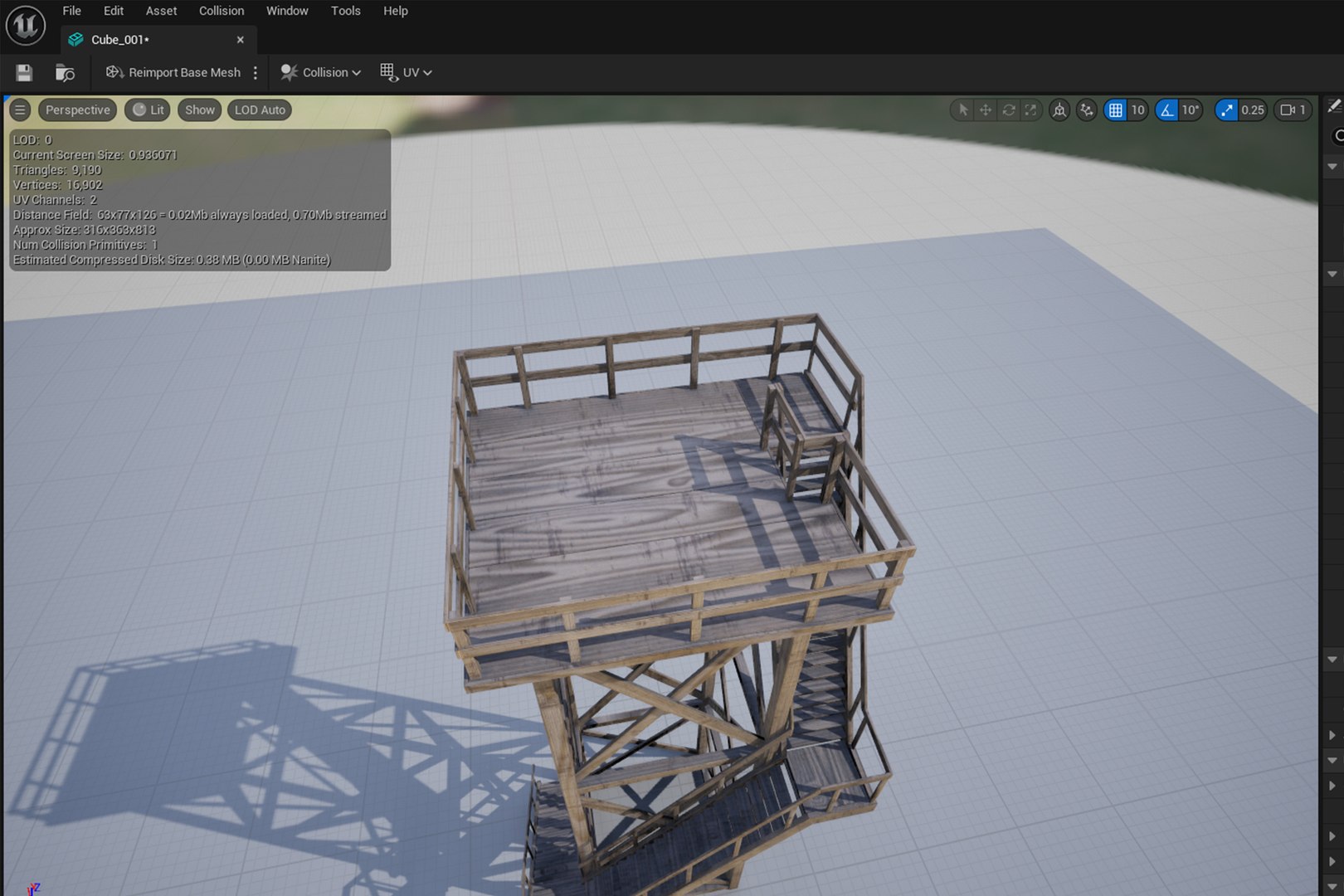Viewport: 1344px width, 896px height.
Task: Disable rotation angle snapping toggle
Action: pos(1166,110)
